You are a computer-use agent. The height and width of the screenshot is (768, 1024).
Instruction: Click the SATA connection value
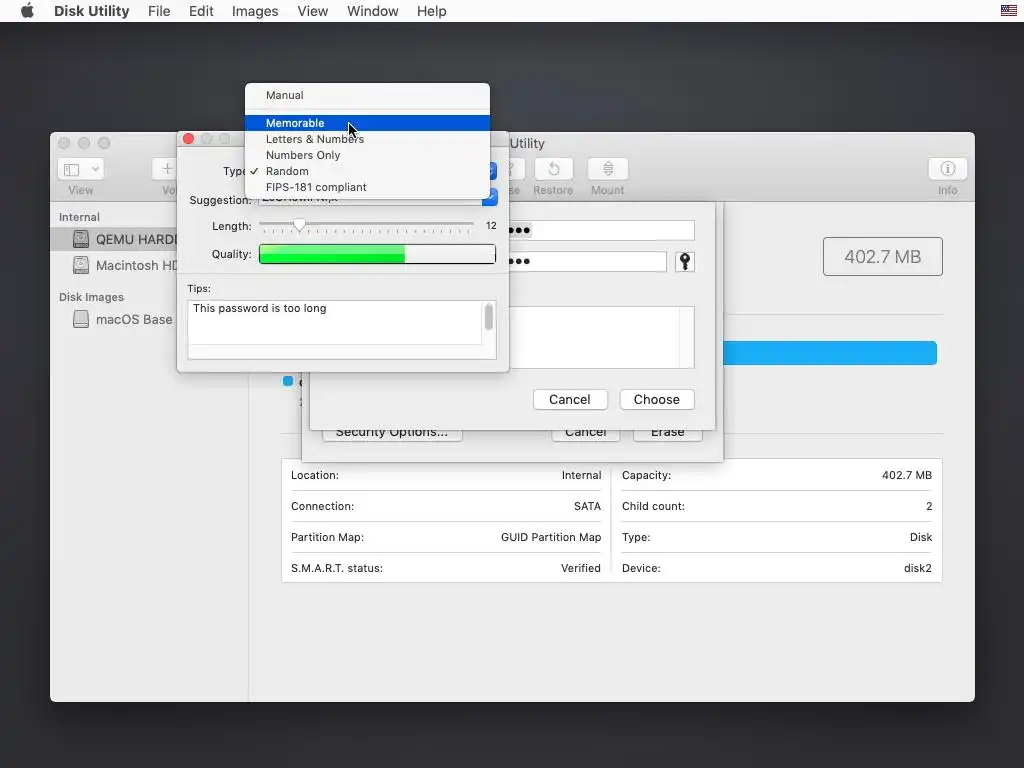[587, 506]
